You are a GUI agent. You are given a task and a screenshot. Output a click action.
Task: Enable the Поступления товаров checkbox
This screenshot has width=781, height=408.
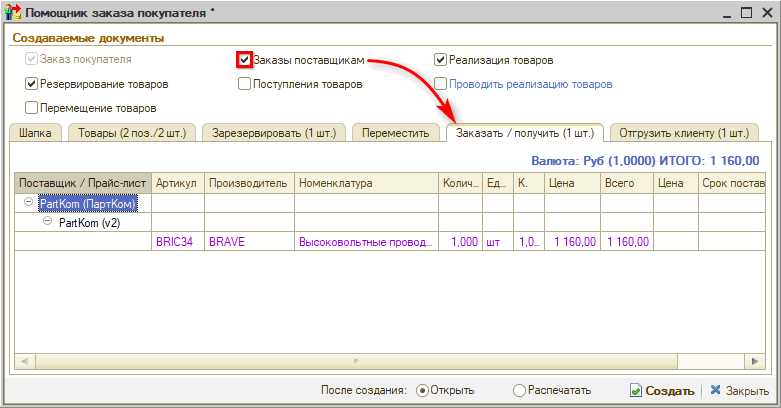pyautogui.click(x=244, y=84)
